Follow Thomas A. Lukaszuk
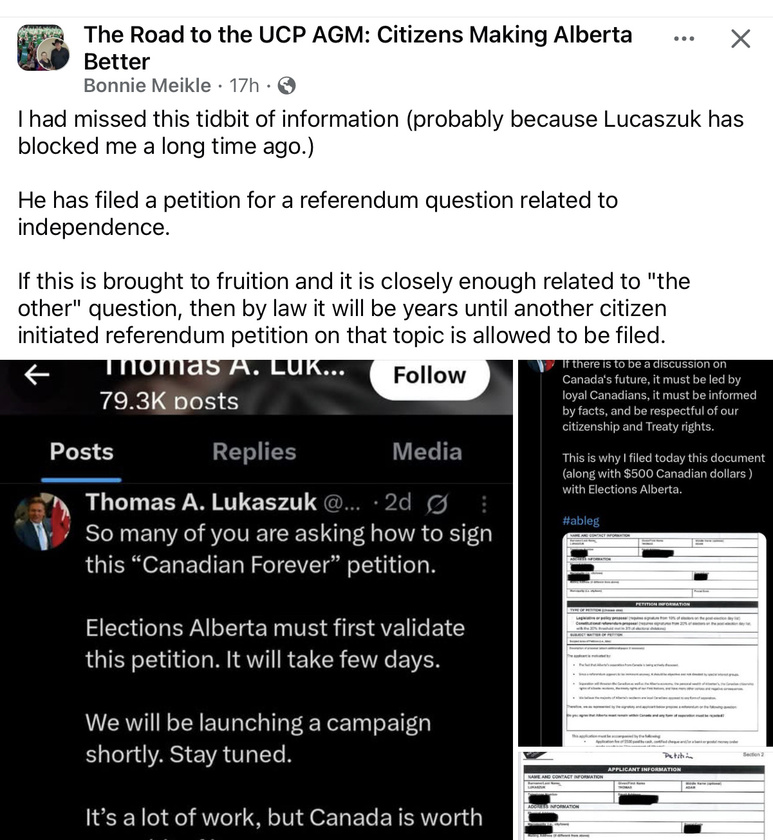Screen dimensions: 773x840 430,376
